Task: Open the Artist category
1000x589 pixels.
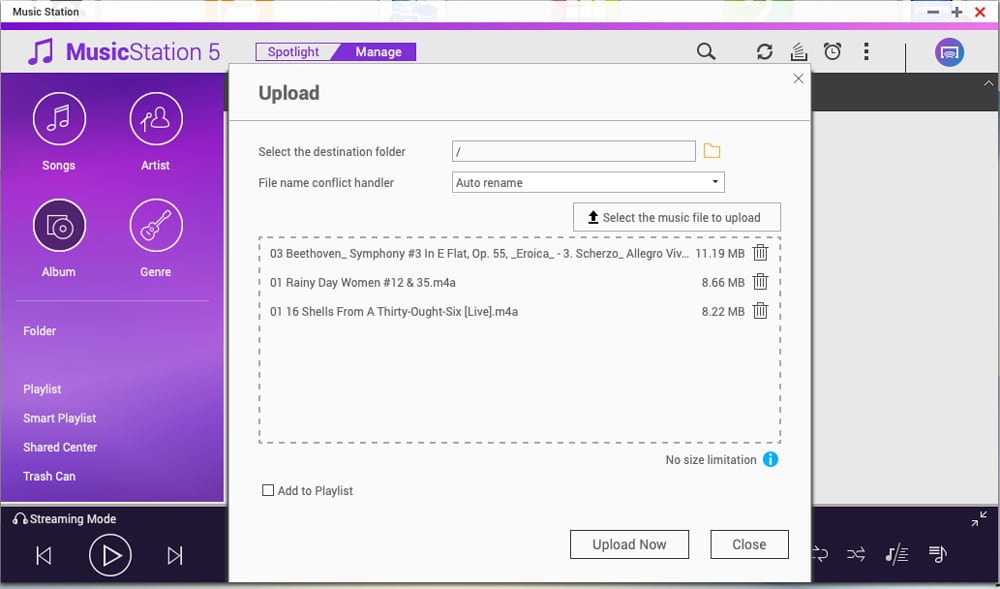Action: pyautogui.click(x=156, y=119)
